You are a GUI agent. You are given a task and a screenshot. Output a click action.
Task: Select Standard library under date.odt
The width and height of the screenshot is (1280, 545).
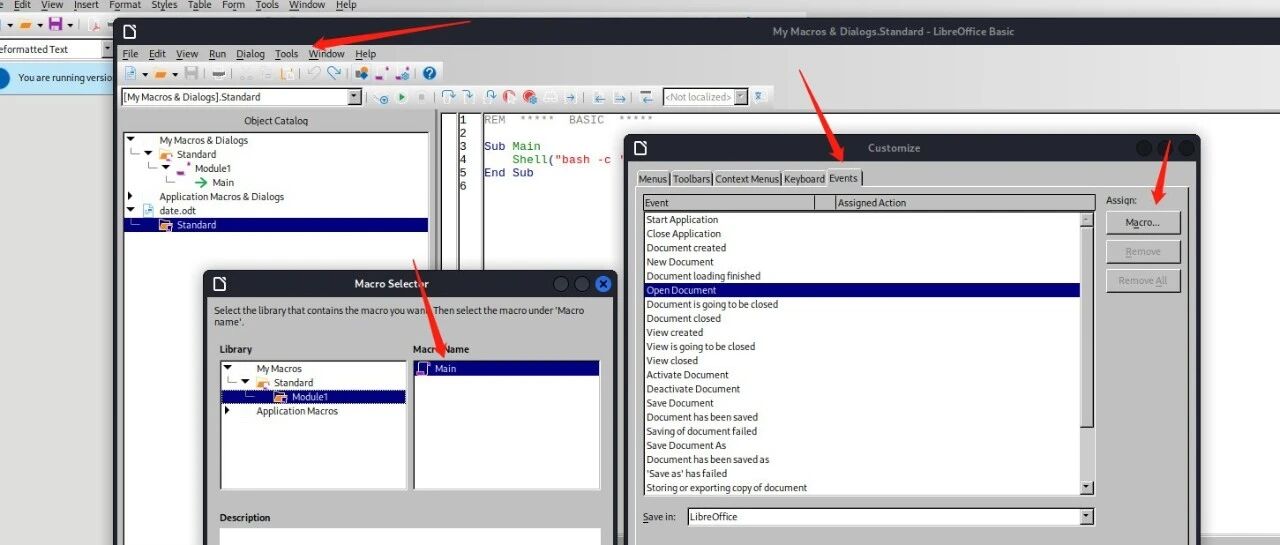196,225
